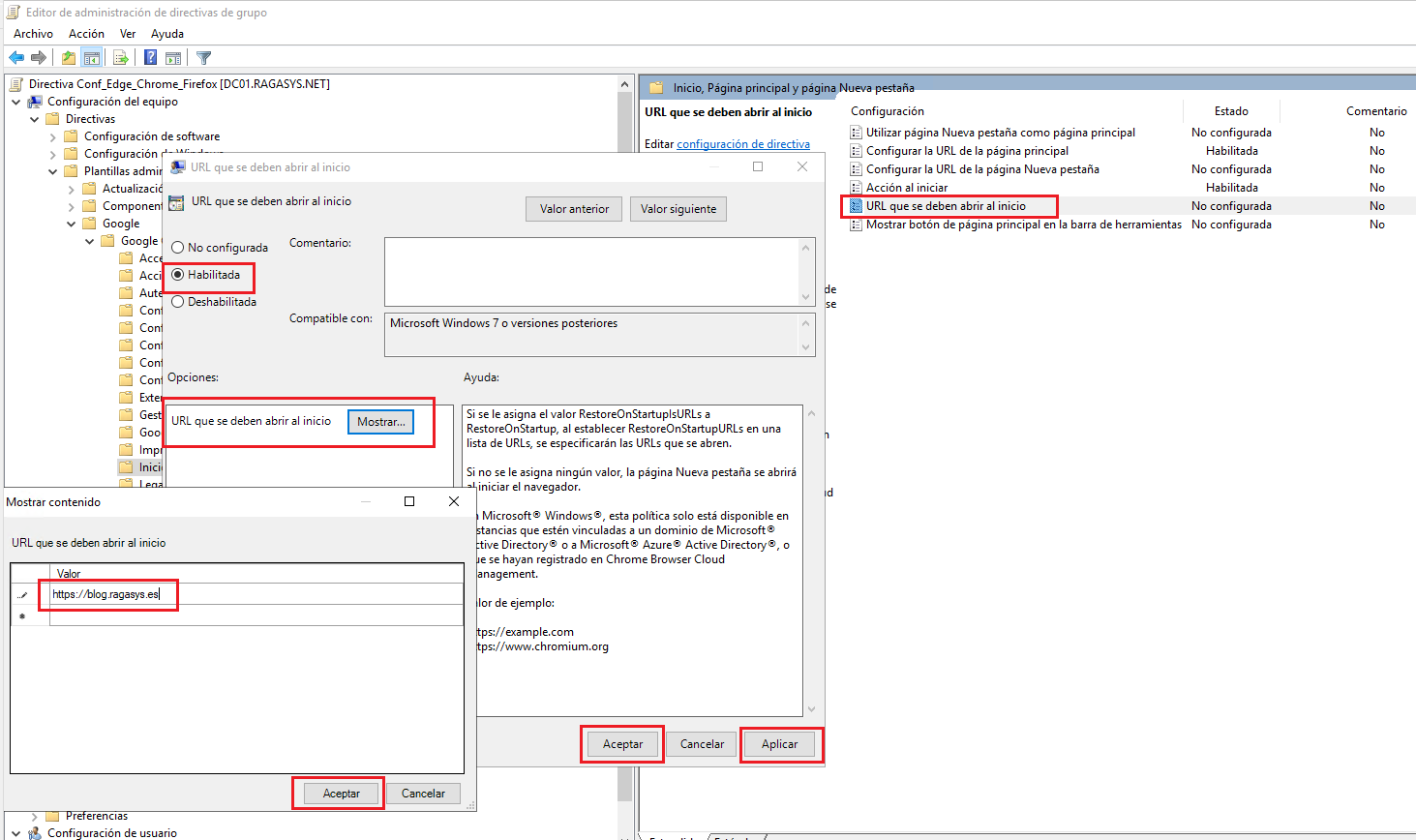Collapse the Directivas tree node
Viewport: 1416px width, 840px height.
34,118
